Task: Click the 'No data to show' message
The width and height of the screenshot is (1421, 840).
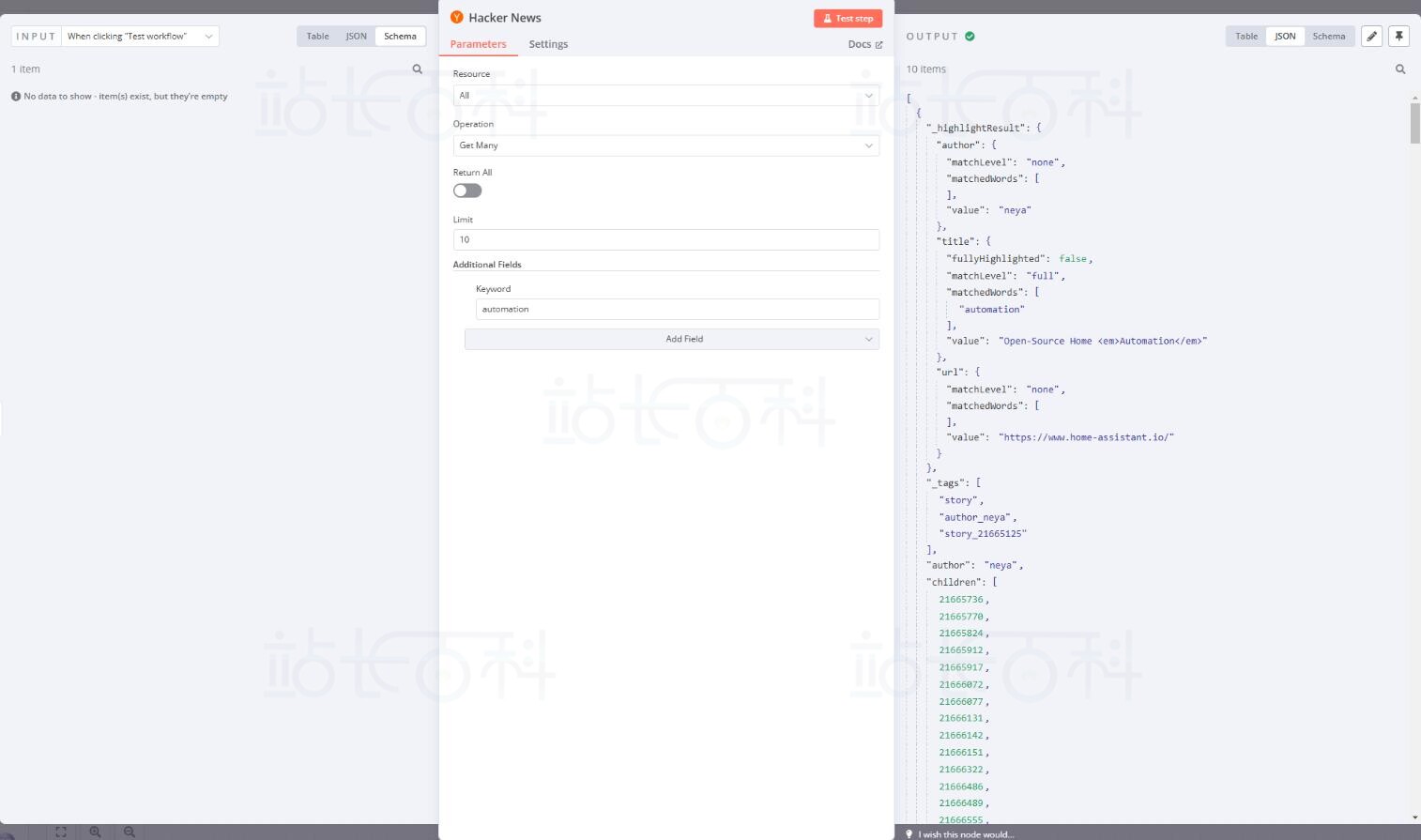Action: pos(126,96)
